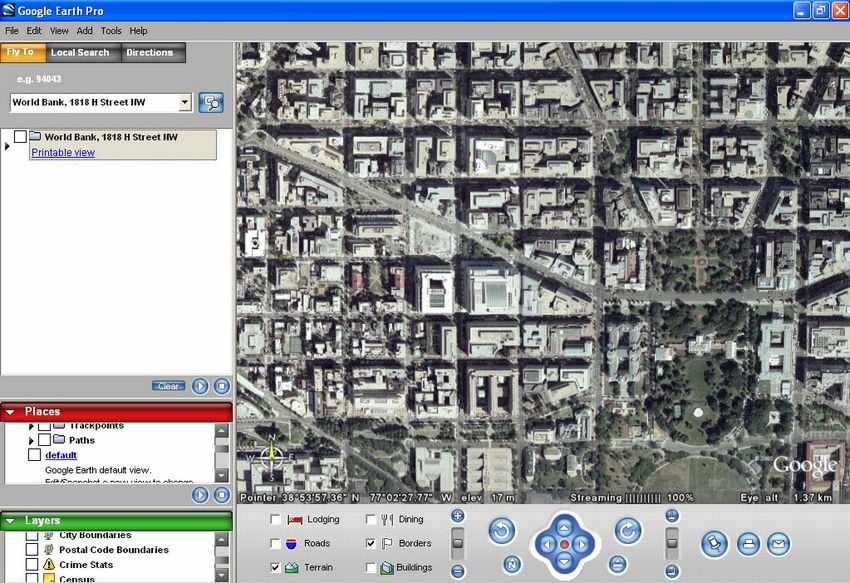Check the default place checkbox
This screenshot has height=583, width=850.
pos(34,455)
